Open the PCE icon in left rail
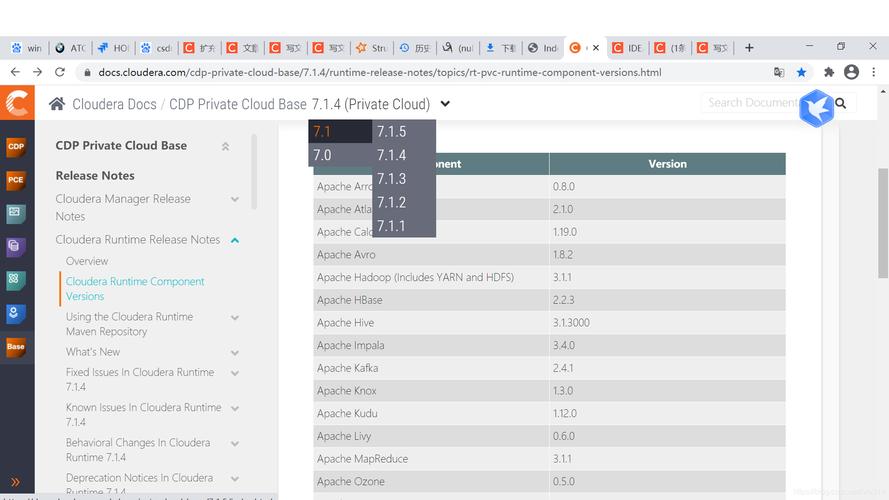889x500 pixels. click(16, 180)
